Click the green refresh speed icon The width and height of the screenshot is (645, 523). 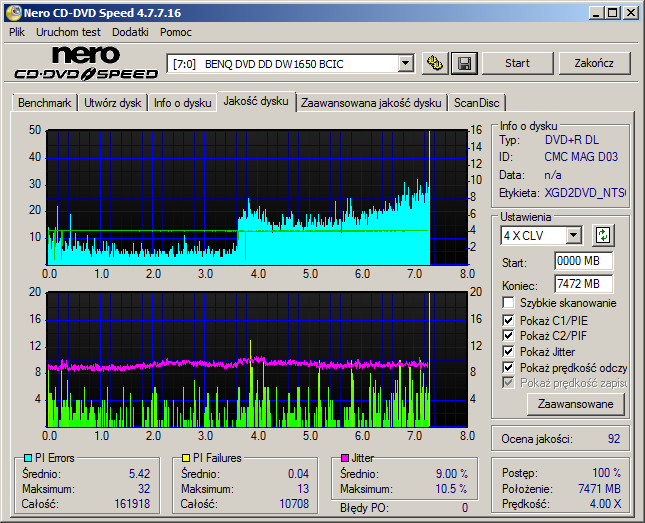[603, 235]
